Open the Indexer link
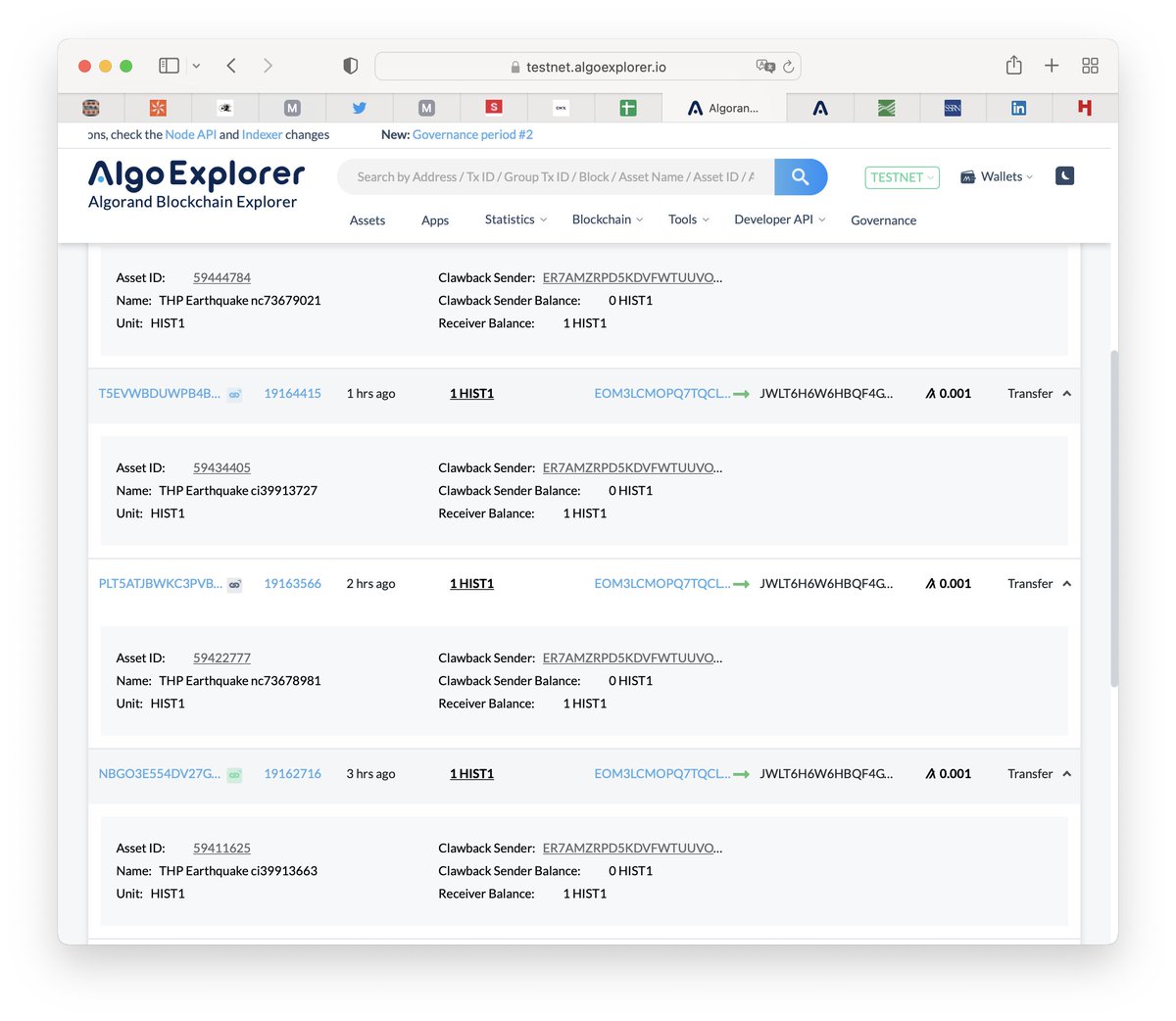The height and width of the screenshot is (1021, 1176). click(x=262, y=134)
